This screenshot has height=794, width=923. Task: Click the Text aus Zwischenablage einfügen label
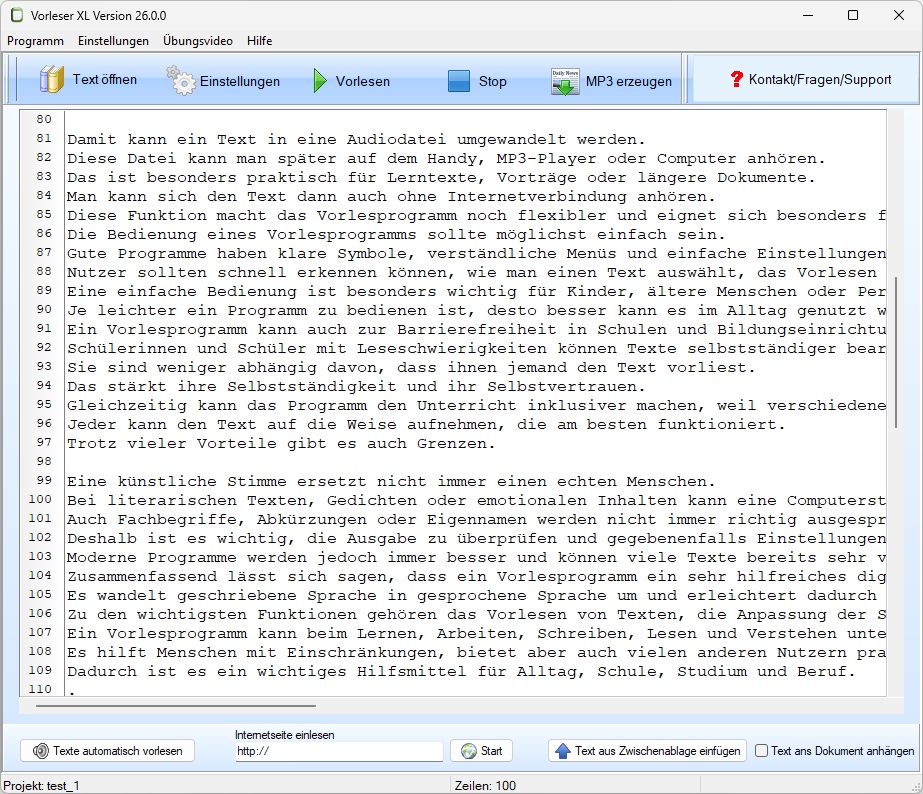click(x=658, y=751)
